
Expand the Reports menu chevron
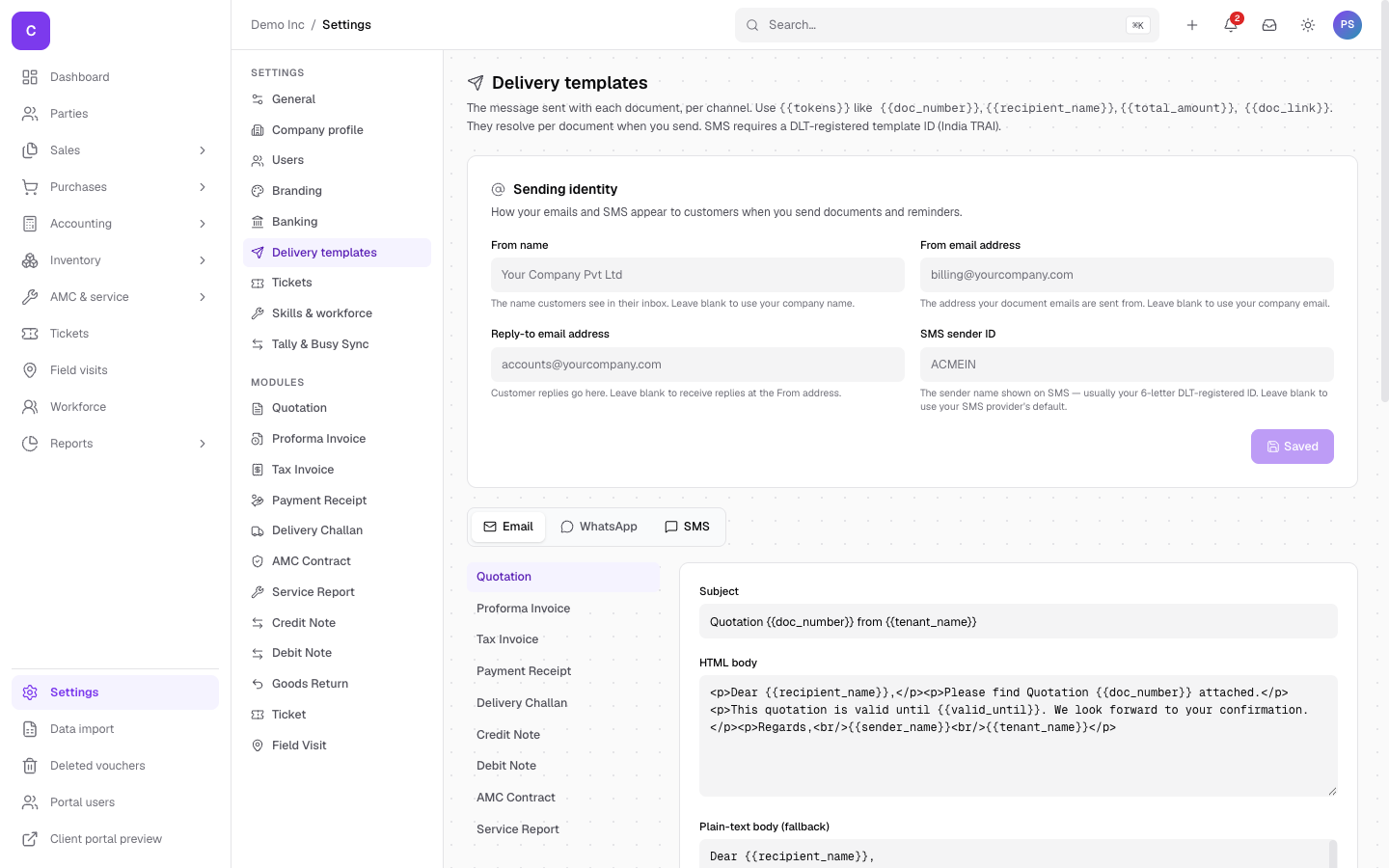pyautogui.click(x=203, y=444)
